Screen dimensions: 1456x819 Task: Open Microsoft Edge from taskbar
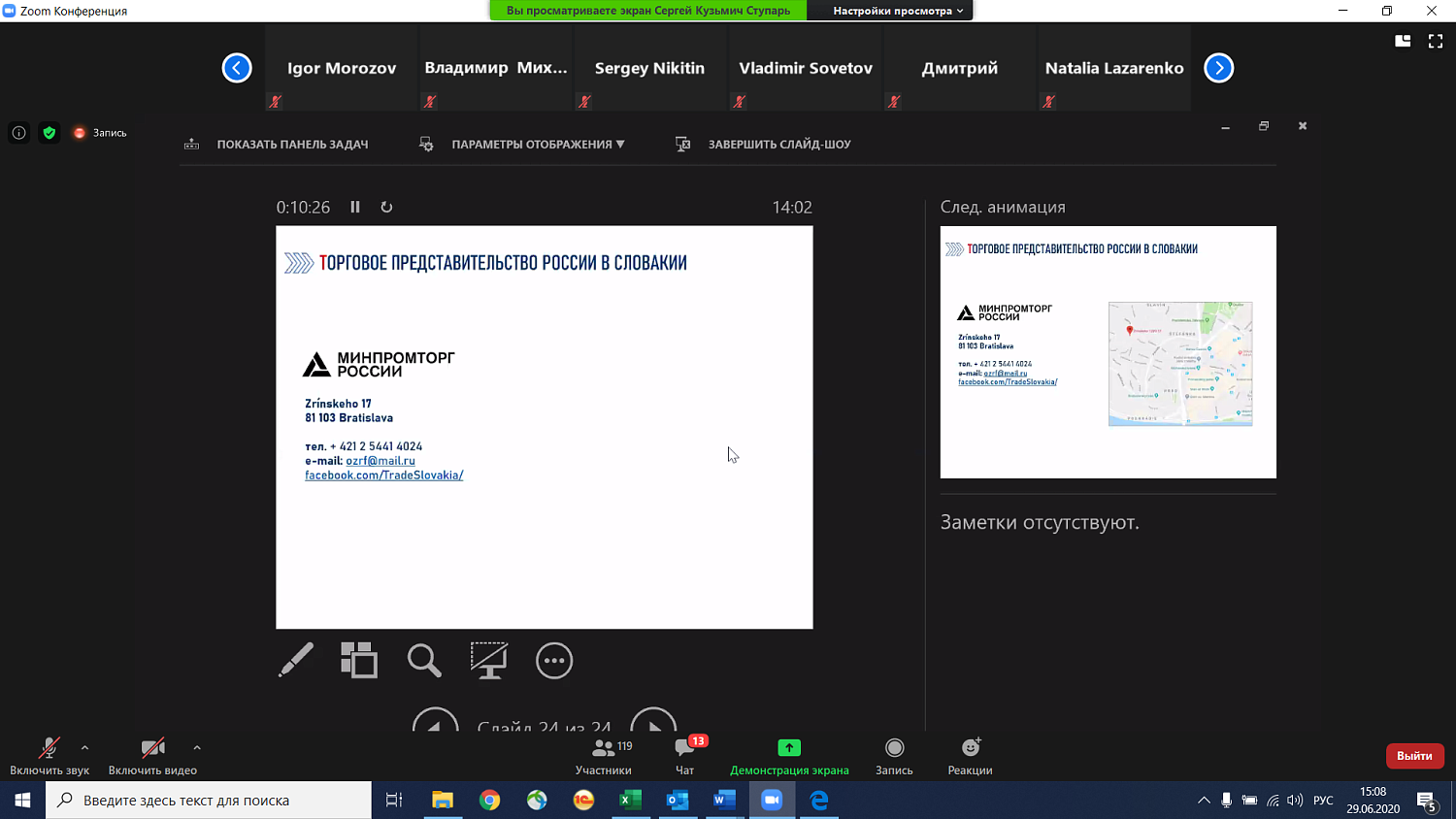[819, 801]
